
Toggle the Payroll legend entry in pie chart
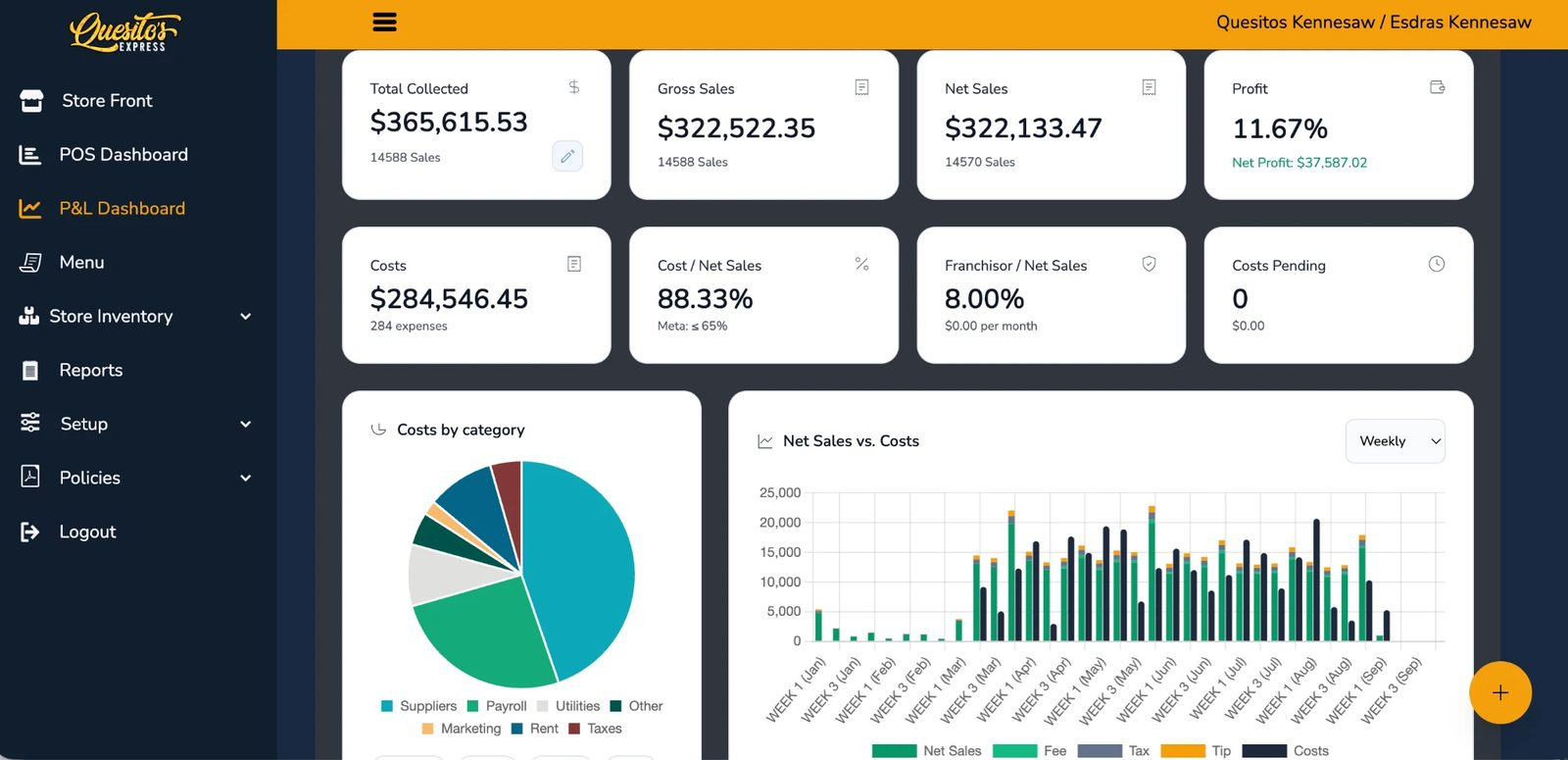(x=497, y=706)
